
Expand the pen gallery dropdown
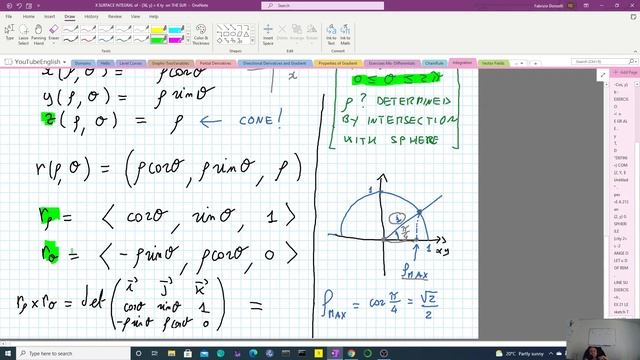188,40
